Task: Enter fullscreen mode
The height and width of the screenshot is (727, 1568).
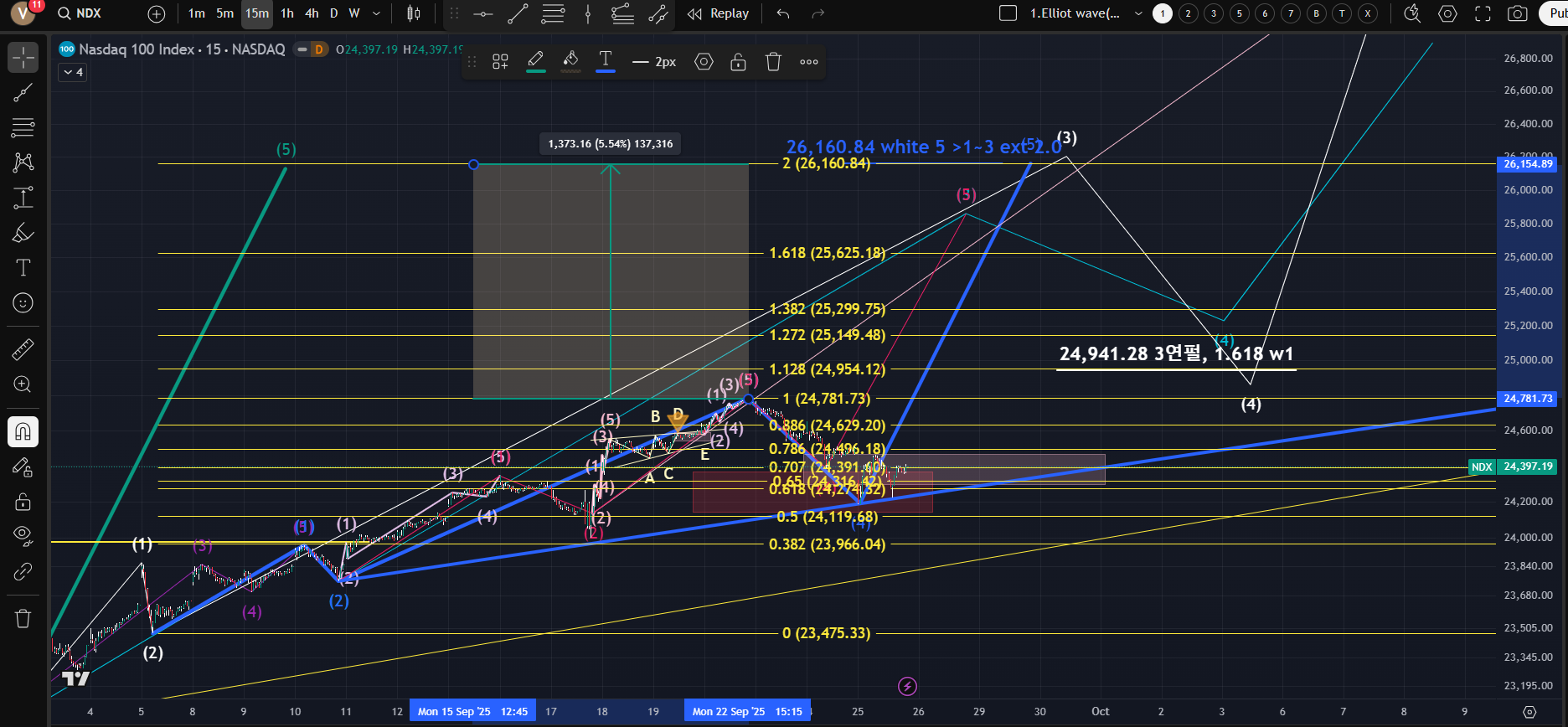Action: tap(1483, 13)
